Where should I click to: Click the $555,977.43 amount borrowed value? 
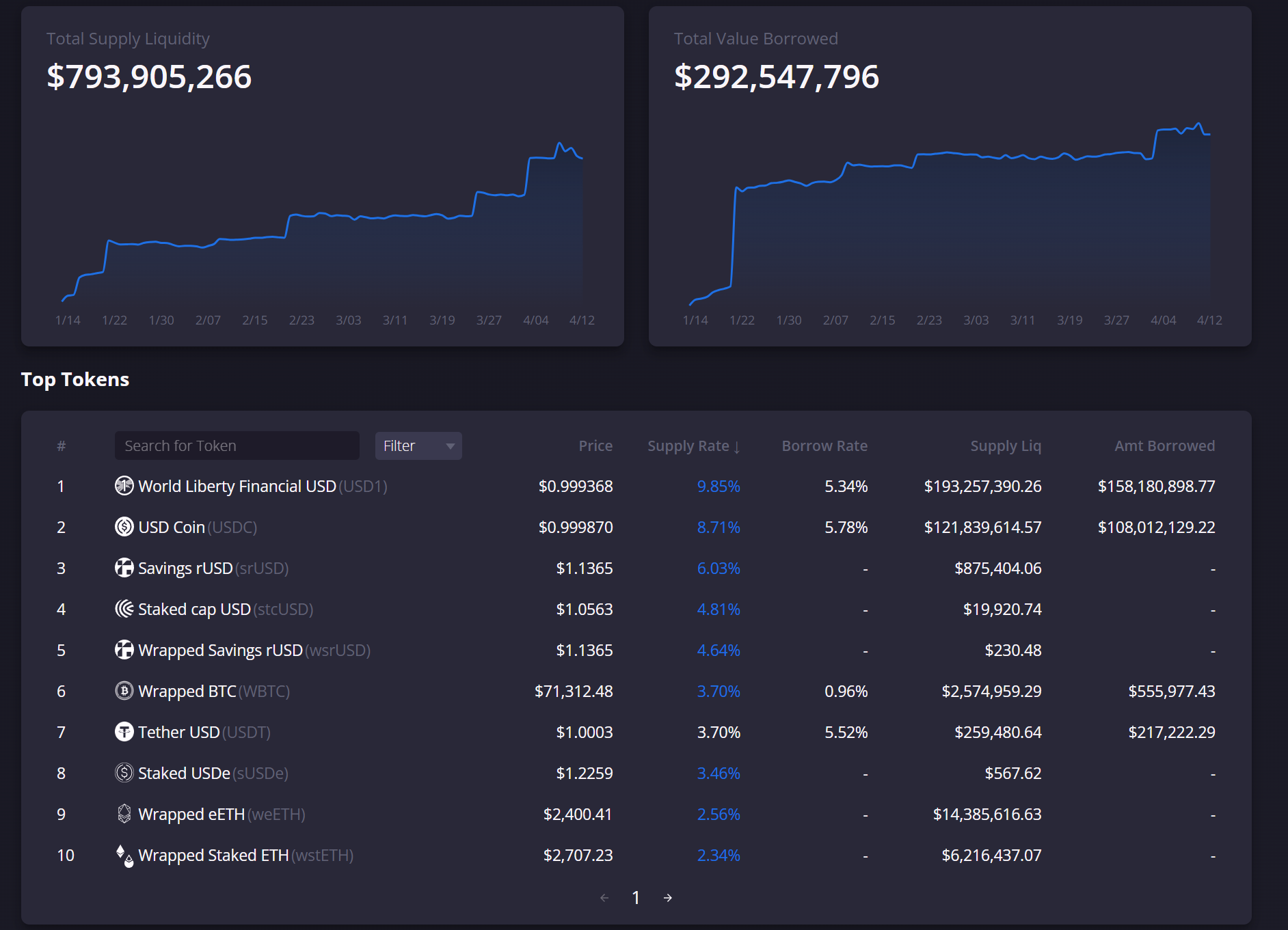pyautogui.click(x=1172, y=691)
